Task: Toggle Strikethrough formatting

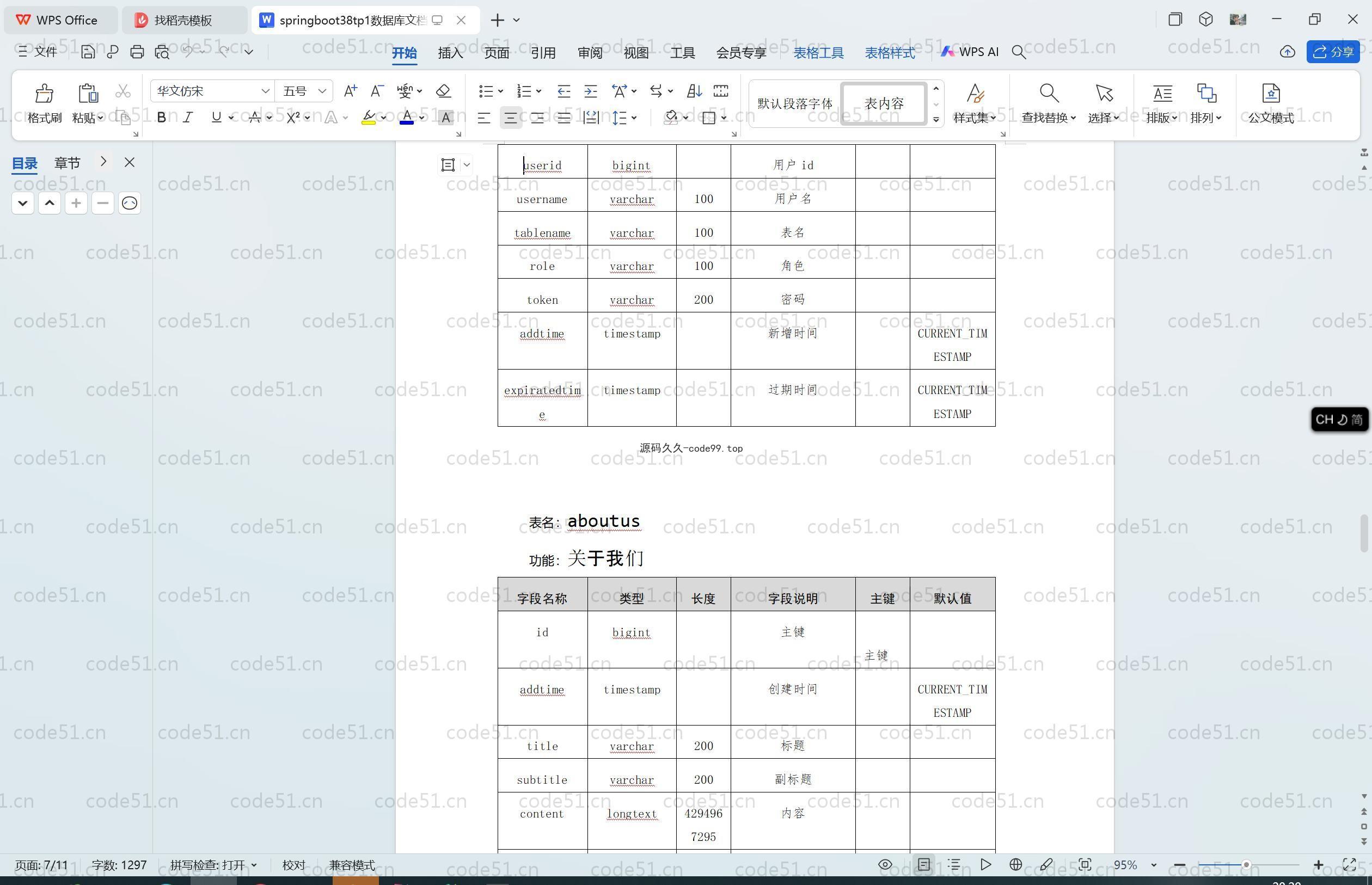Action: tap(255, 117)
